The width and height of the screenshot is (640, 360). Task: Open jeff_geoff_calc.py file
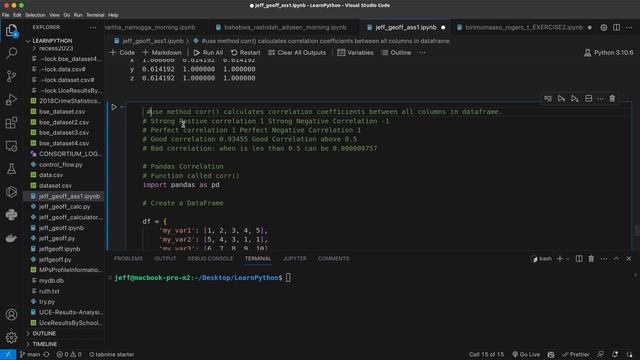click(x=64, y=207)
